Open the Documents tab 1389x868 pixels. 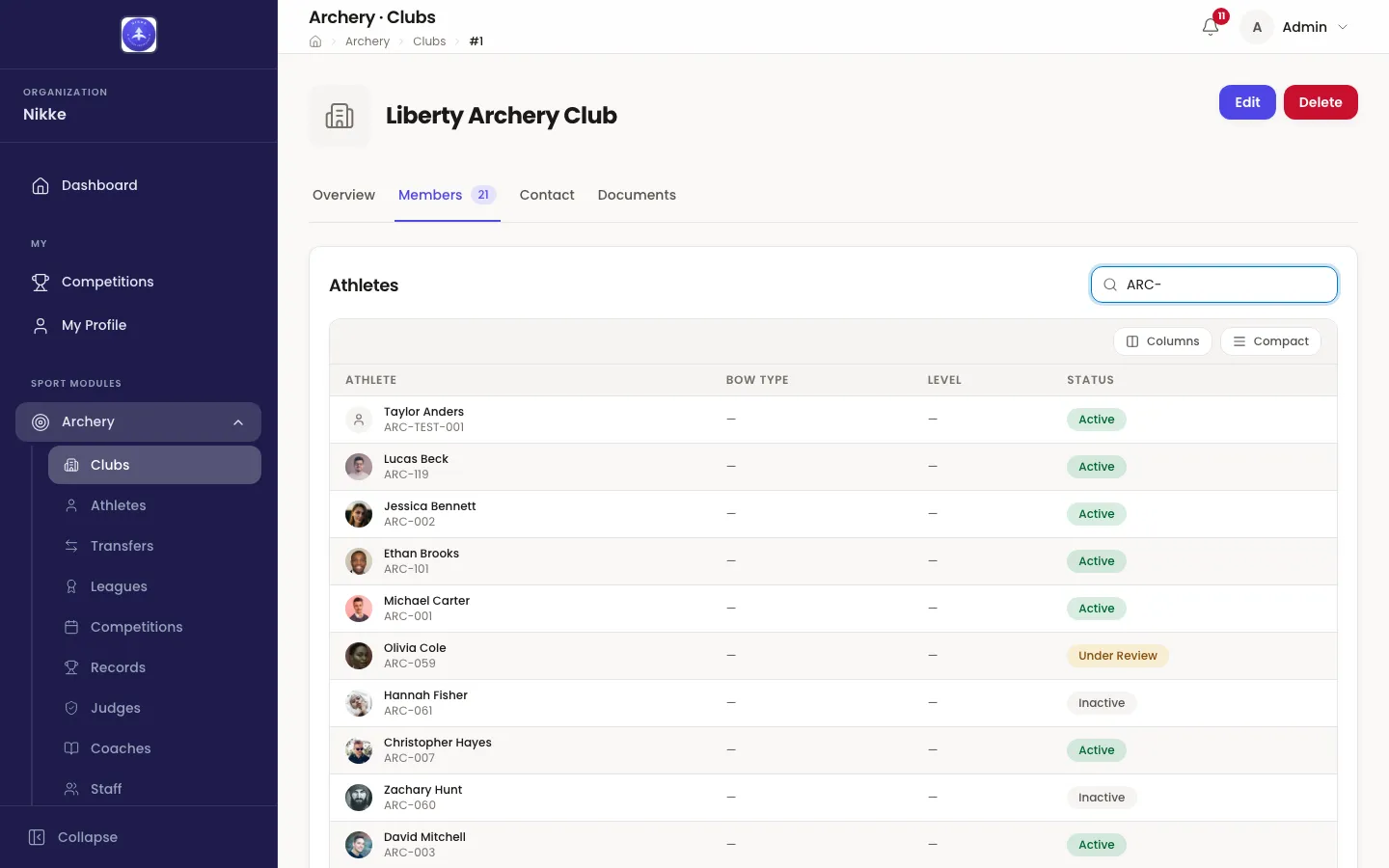[x=637, y=195]
